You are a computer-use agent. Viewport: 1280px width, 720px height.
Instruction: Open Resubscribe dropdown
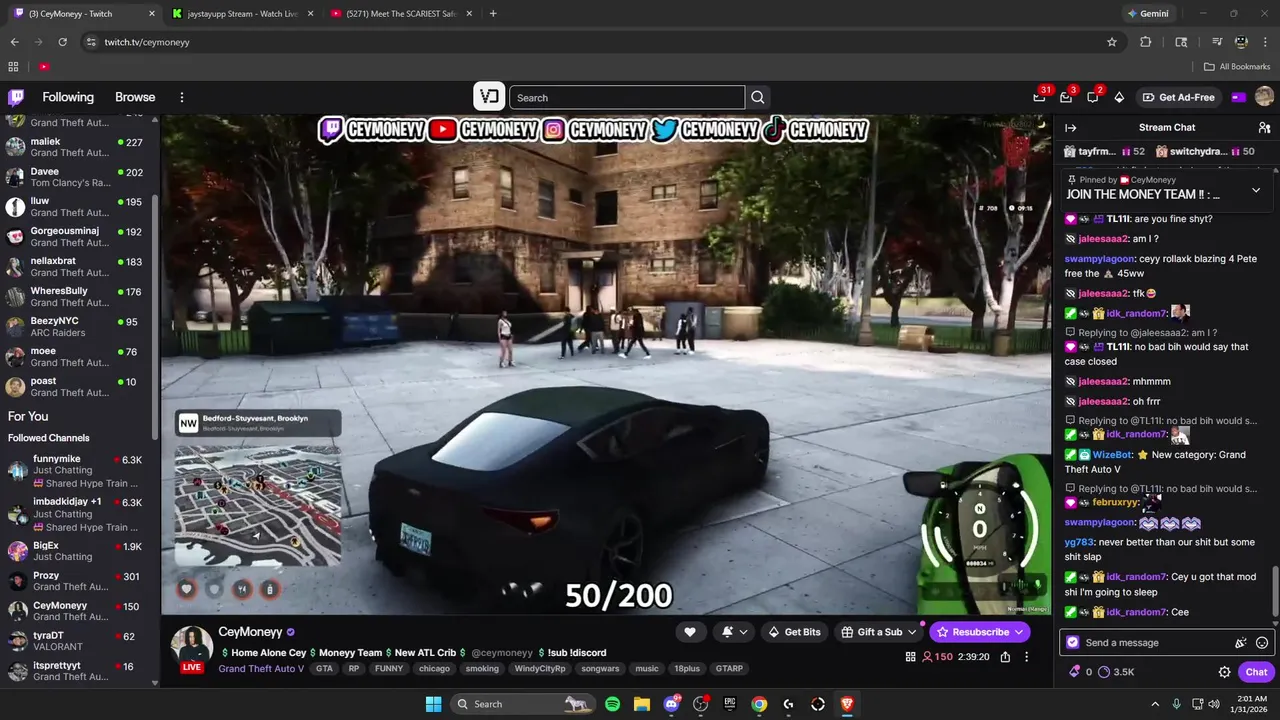pos(1019,632)
